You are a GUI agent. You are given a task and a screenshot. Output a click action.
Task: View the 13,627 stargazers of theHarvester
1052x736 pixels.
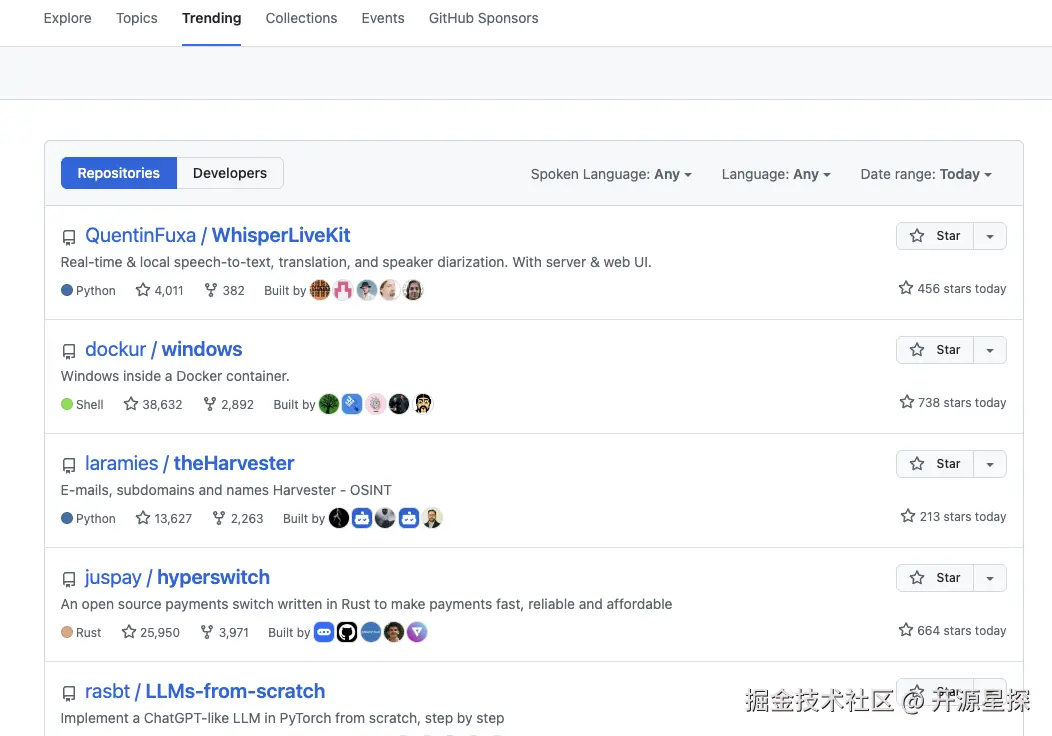point(164,519)
